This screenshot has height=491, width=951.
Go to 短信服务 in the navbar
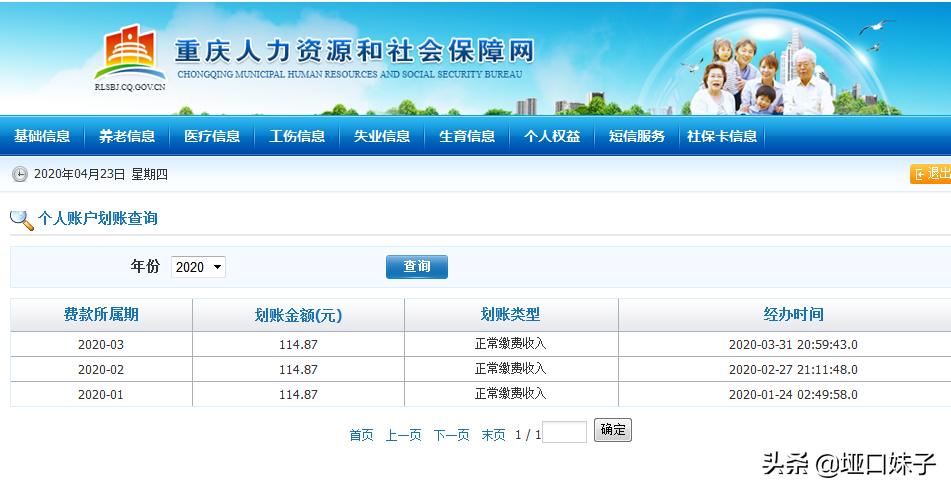click(637, 136)
